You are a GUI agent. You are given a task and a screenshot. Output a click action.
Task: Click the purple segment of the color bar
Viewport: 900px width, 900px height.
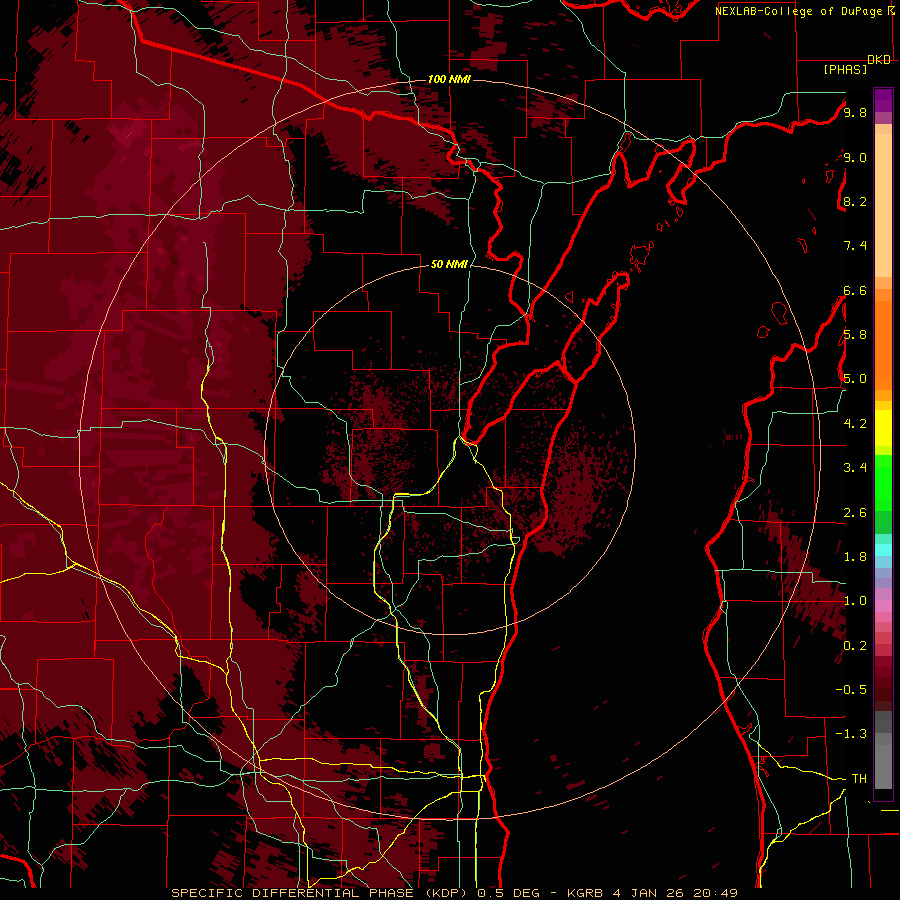coord(883,100)
